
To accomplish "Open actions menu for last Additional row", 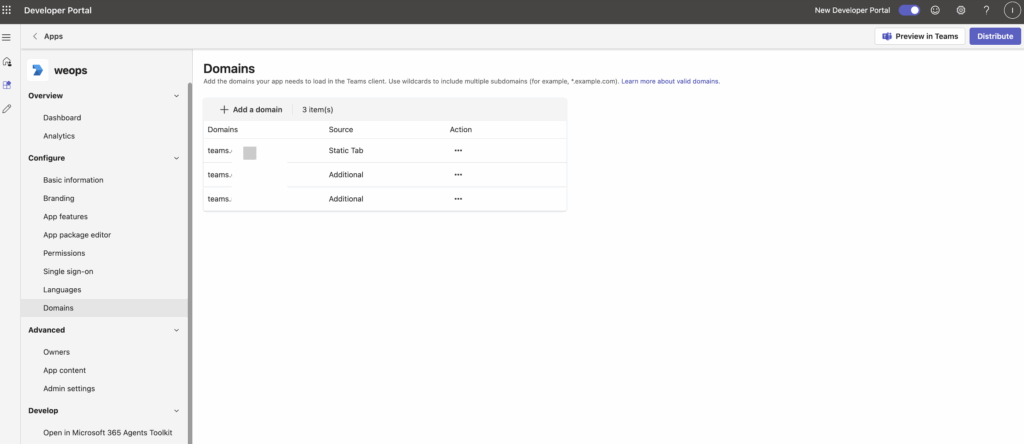I will coord(458,198).
